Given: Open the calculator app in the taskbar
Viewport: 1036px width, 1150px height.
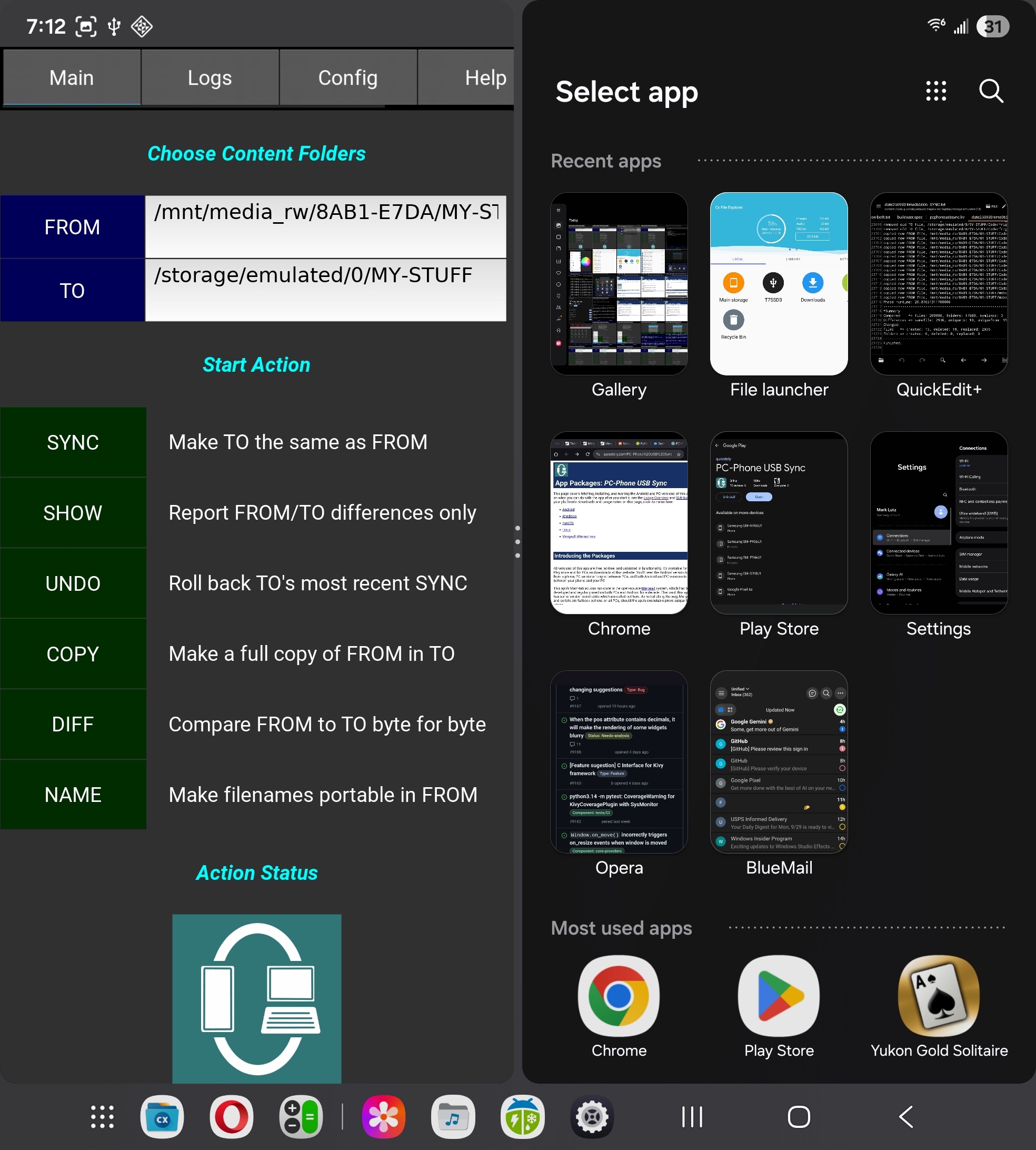Looking at the screenshot, I should click(301, 1116).
